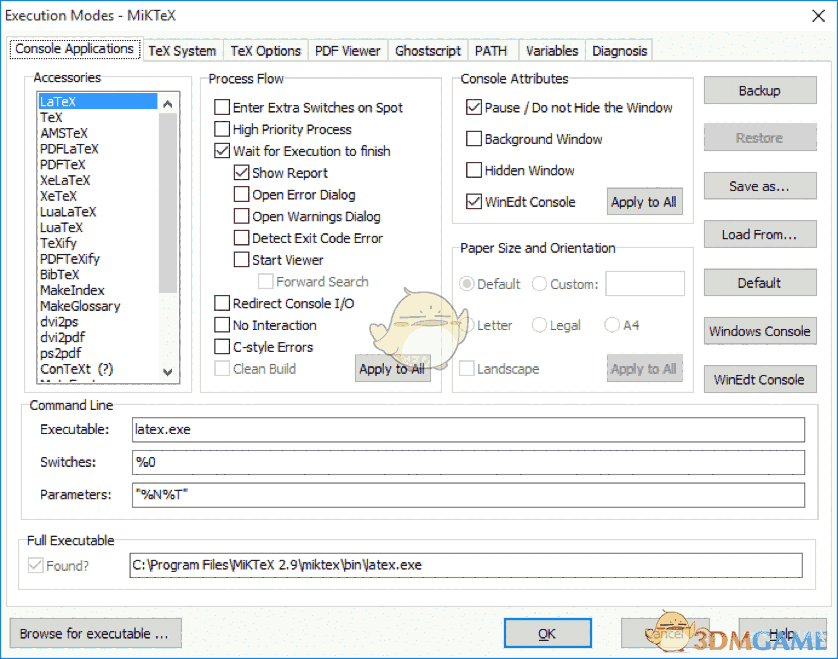
Task: Enable Detect Exit Code Error
Action: [241, 237]
